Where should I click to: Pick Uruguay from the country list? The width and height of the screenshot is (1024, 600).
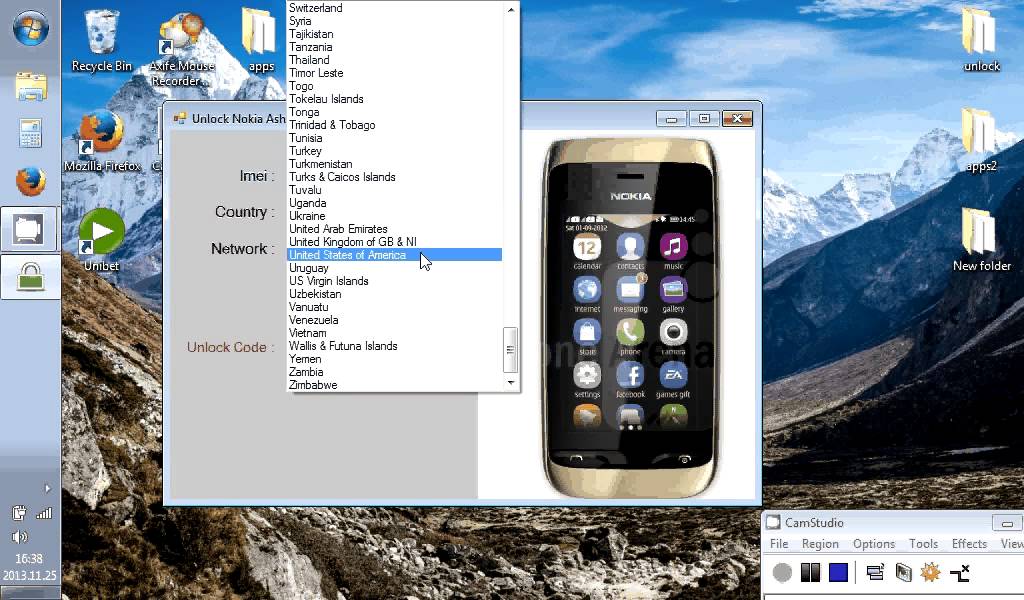[394, 268]
